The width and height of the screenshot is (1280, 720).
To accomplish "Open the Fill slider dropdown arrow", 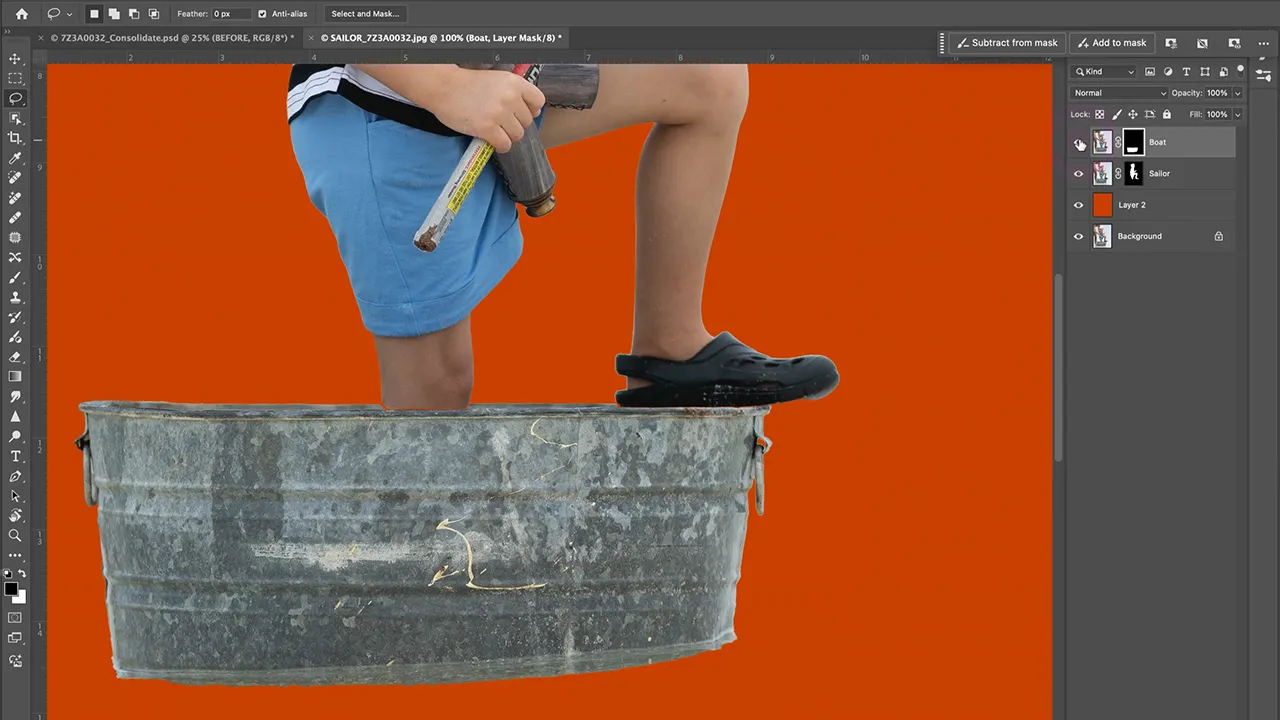I will coord(1237,114).
